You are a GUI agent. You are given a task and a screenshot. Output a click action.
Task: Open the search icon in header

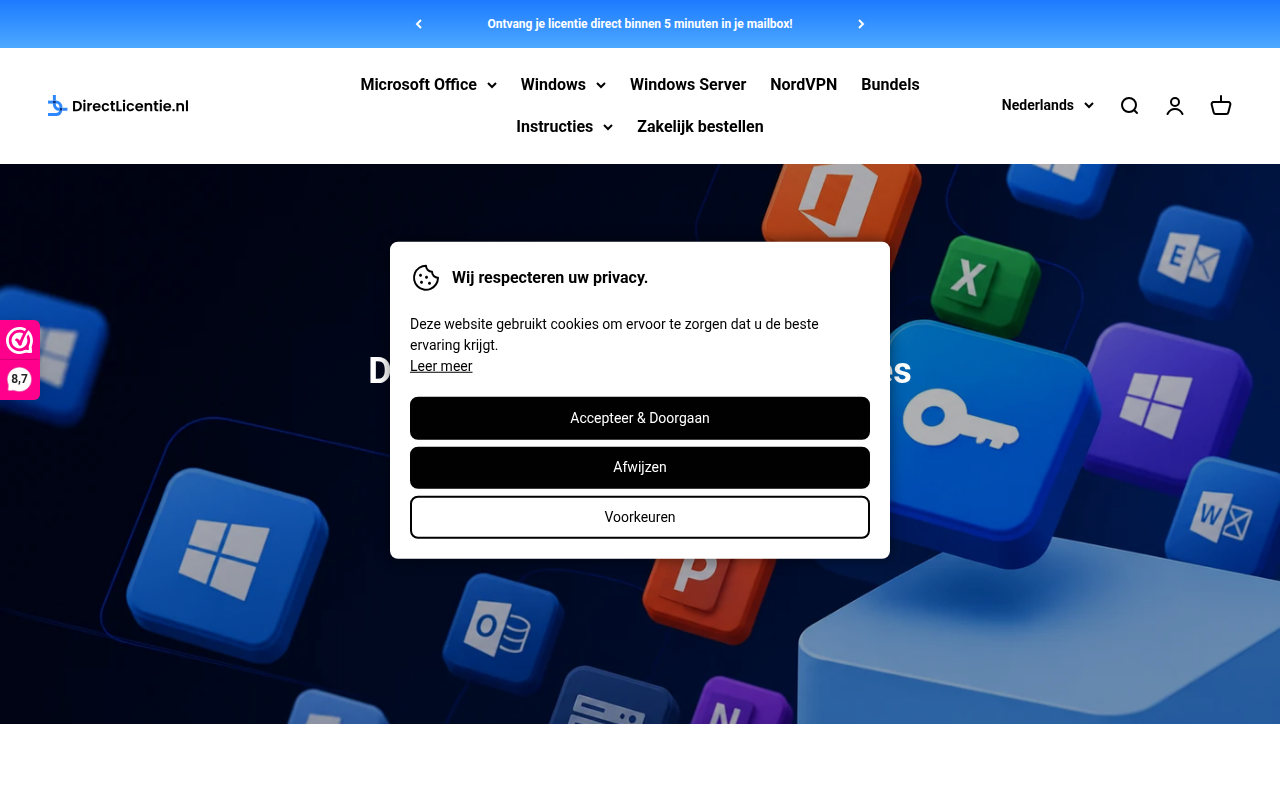[1129, 106]
